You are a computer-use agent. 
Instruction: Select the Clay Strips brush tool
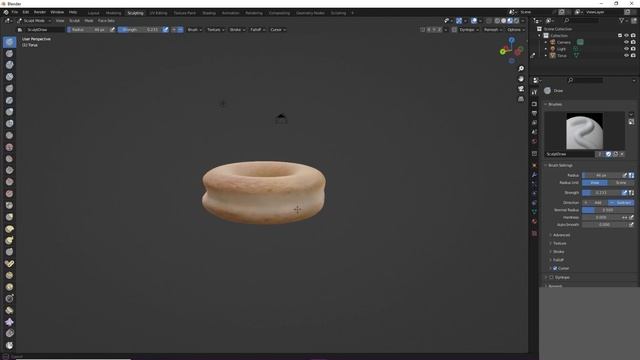(9, 77)
